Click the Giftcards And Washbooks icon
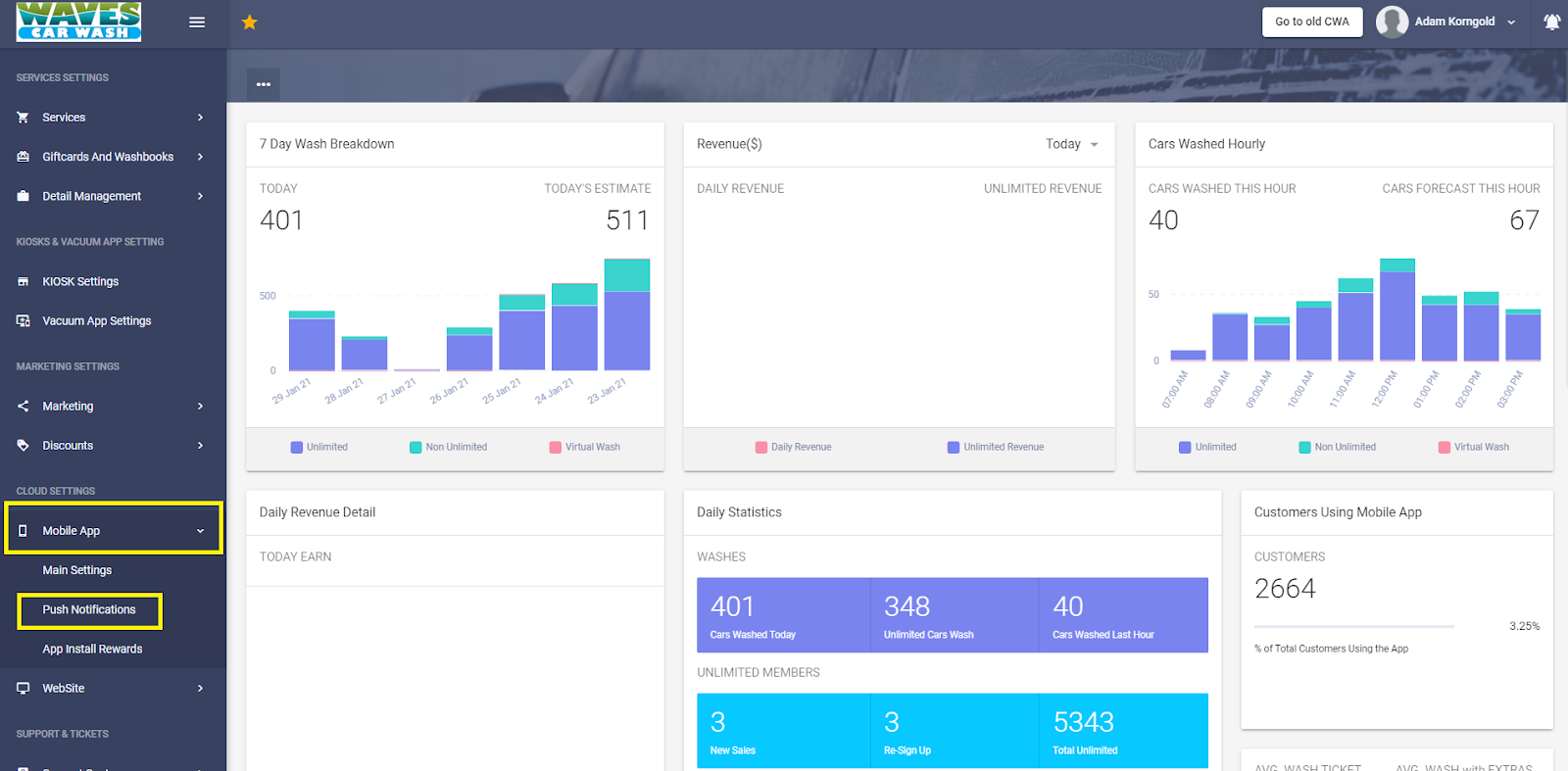Image resolution: width=1568 pixels, height=771 pixels. pos(24,157)
